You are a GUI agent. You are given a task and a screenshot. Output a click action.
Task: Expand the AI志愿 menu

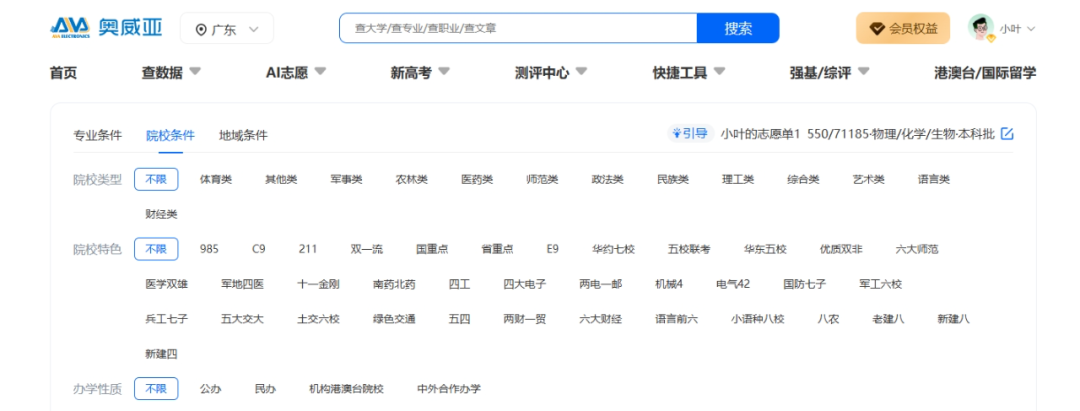point(295,72)
